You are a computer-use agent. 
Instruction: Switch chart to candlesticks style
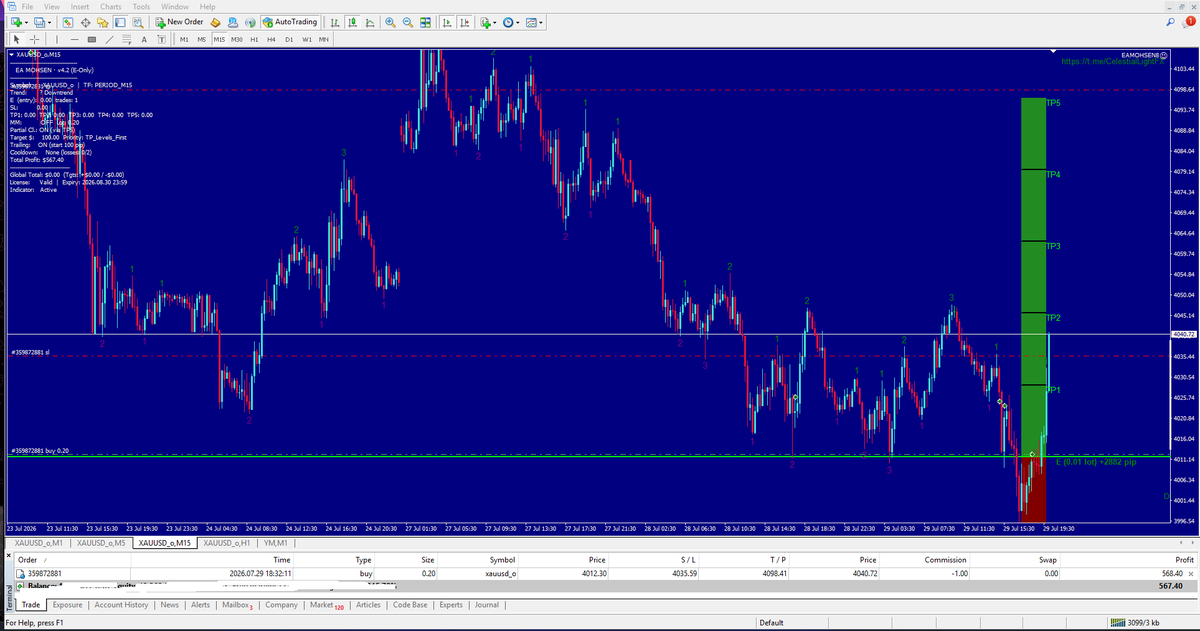pyautogui.click(x=352, y=22)
